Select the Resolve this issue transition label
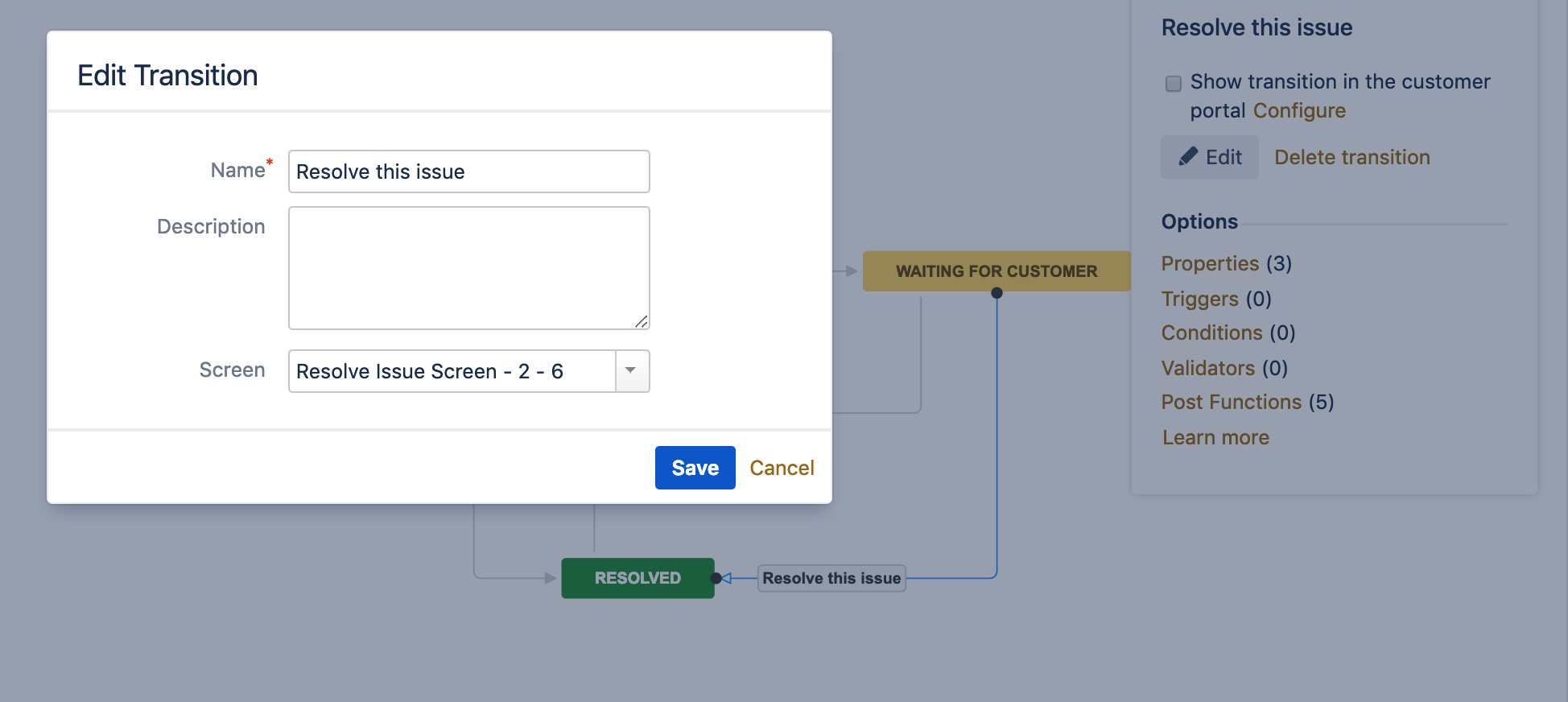The height and width of the screenshot is (702, 1568). click(x=831, y=578)
